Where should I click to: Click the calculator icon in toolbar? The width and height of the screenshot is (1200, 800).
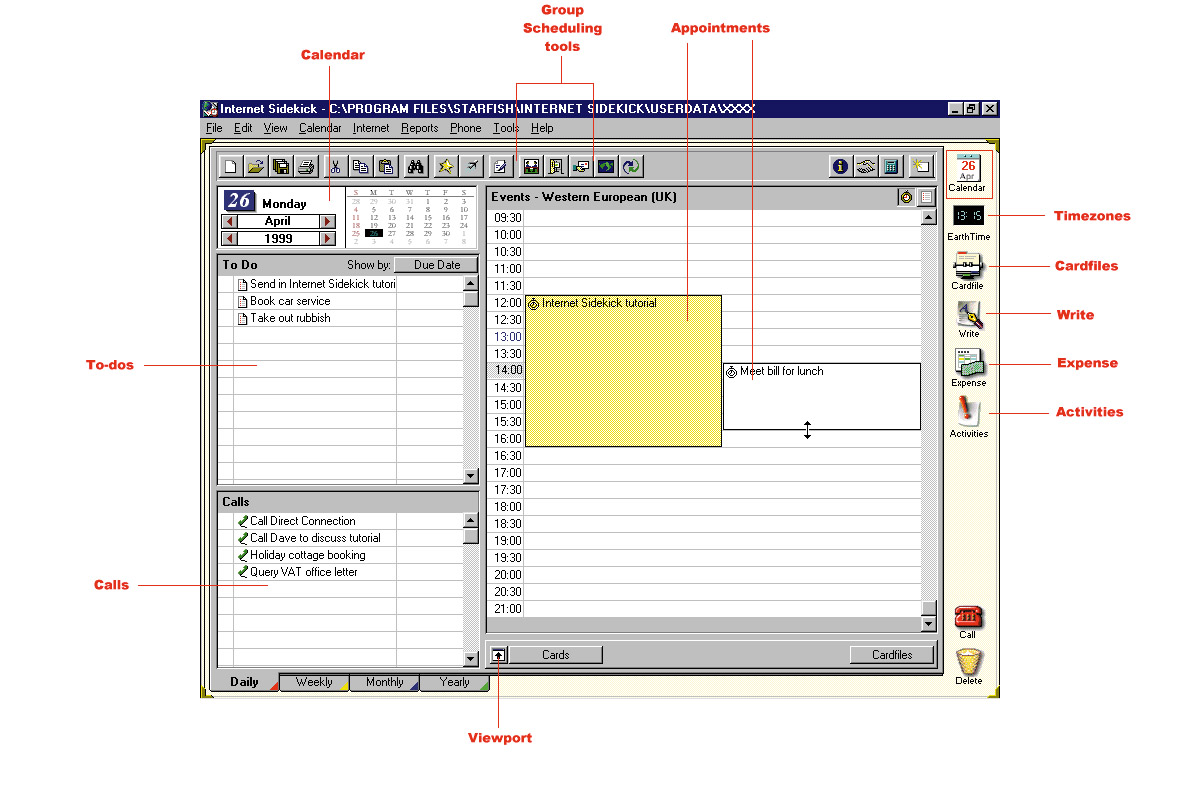[x=890, y=167]
